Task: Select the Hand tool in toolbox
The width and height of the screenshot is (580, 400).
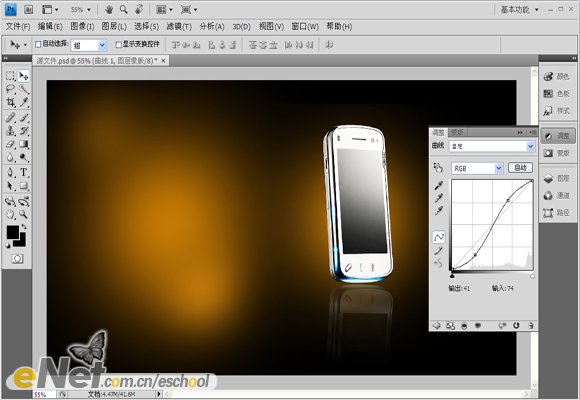Action: pyautogui.click(x=10, y=214)
